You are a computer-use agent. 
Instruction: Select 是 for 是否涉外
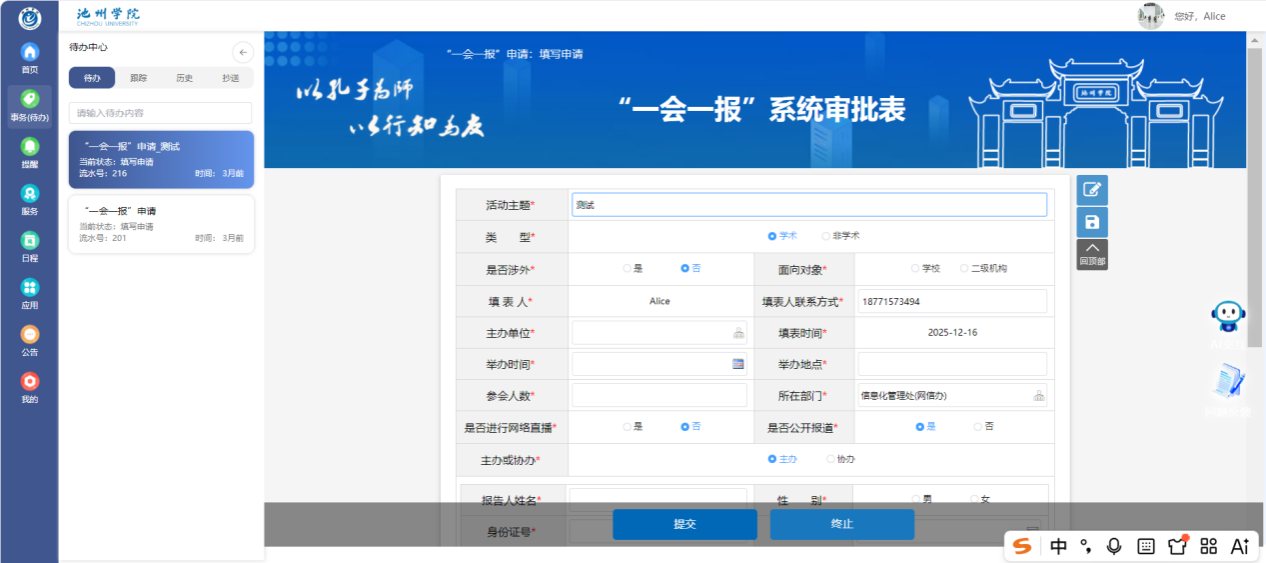click(627, 269)
